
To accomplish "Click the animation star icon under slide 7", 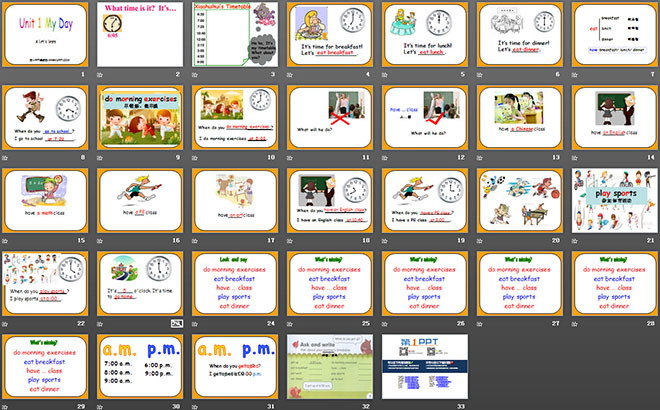I will pos(575,75).
